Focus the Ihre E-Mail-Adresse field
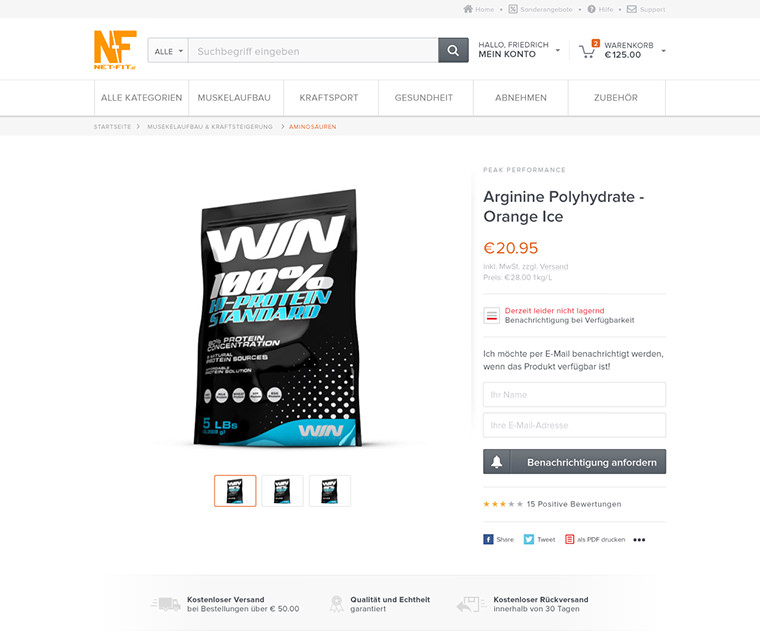 coord(574,425)
